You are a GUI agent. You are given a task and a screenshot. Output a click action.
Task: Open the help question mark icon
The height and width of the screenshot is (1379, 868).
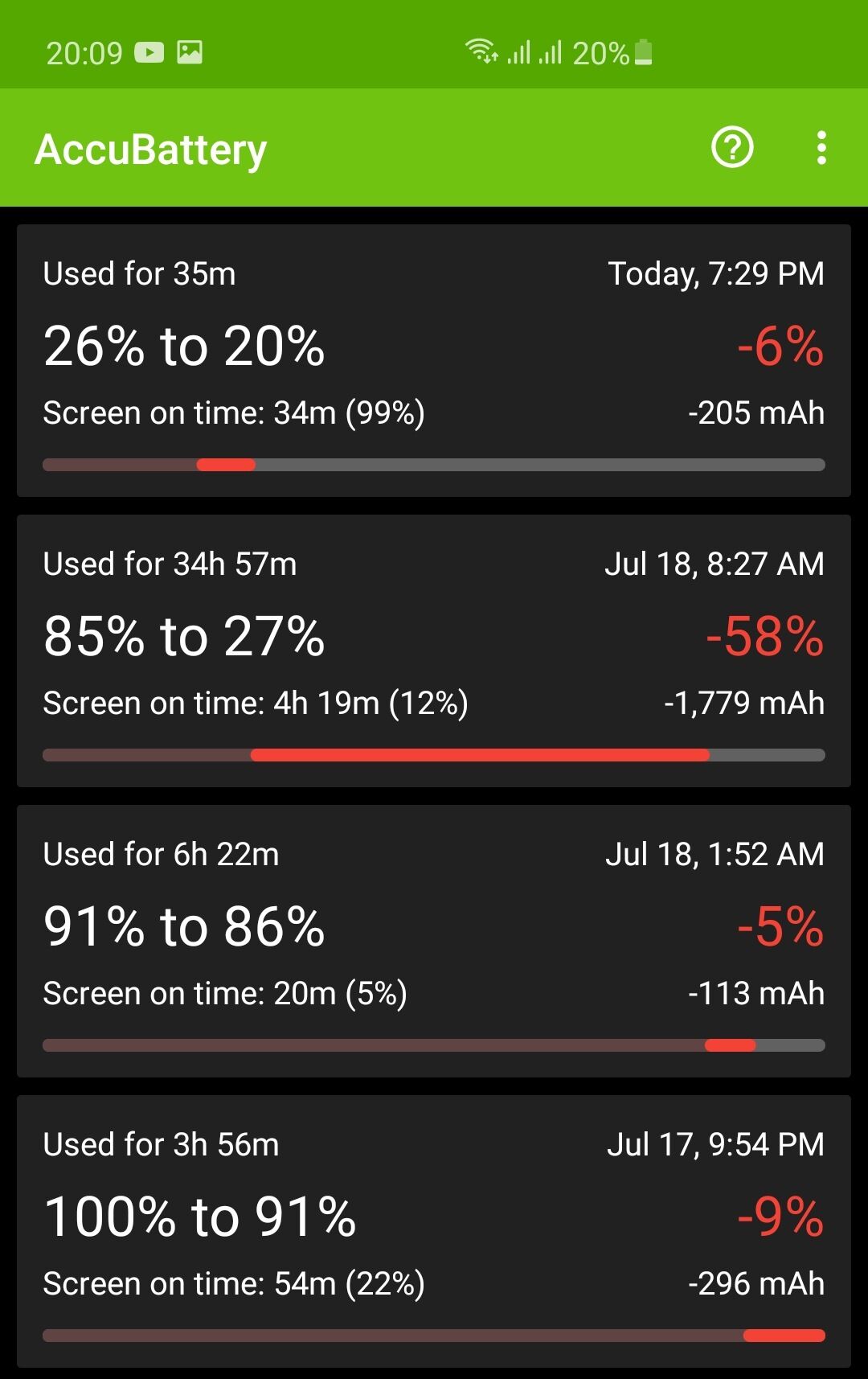(732, 148)
